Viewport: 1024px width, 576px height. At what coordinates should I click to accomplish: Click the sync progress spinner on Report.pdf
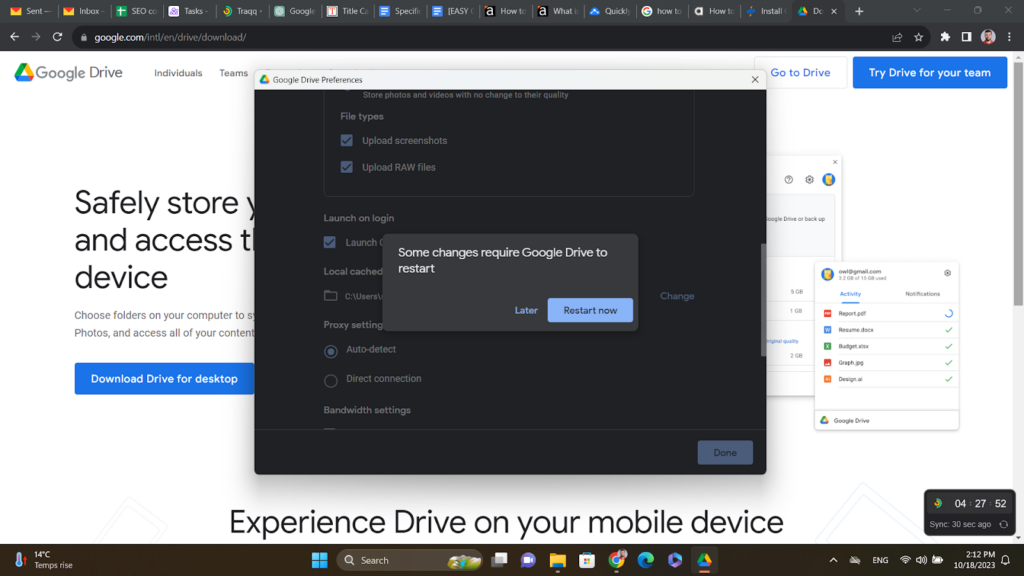949,313
